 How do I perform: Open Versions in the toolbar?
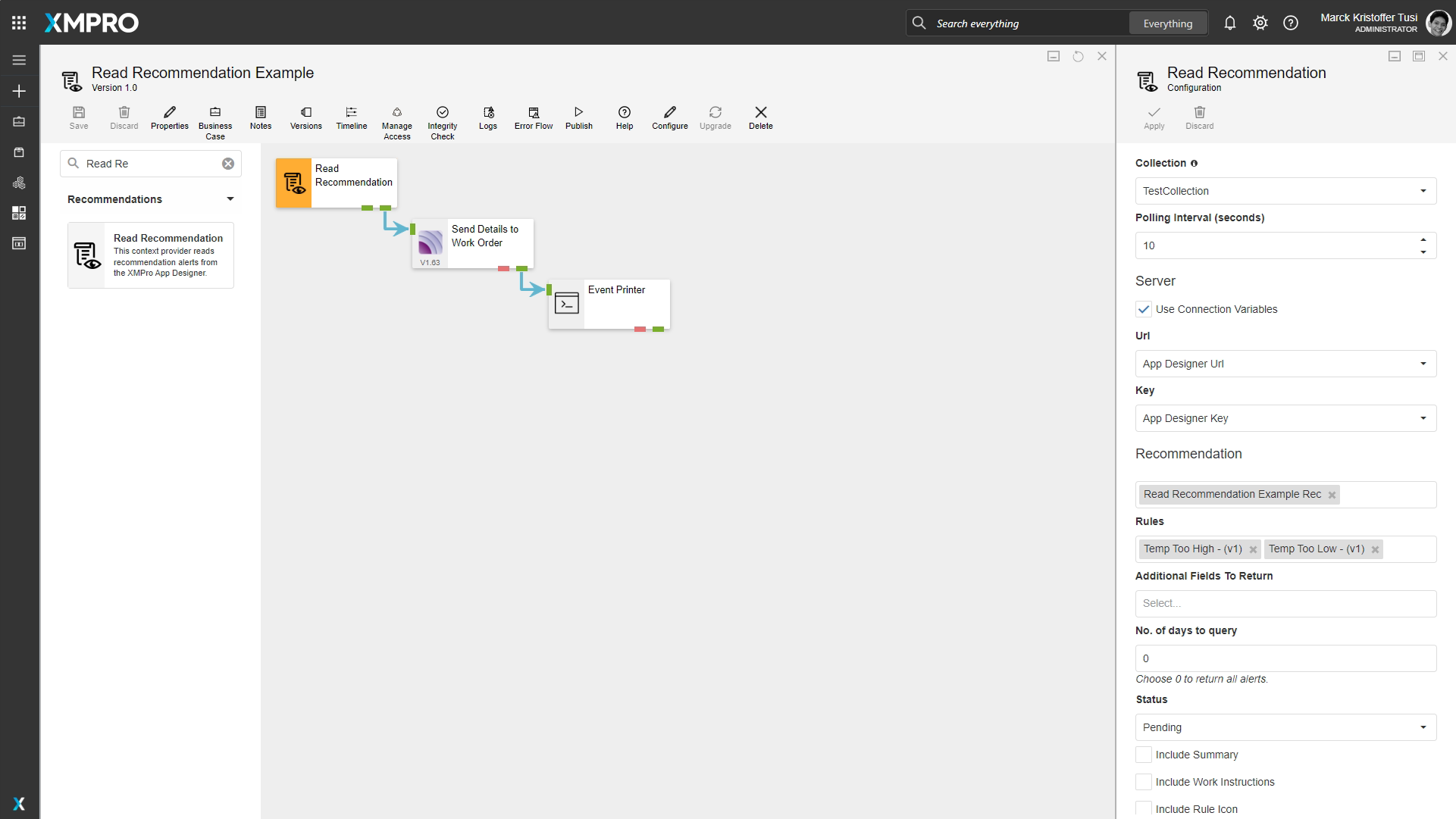[306, 113]
